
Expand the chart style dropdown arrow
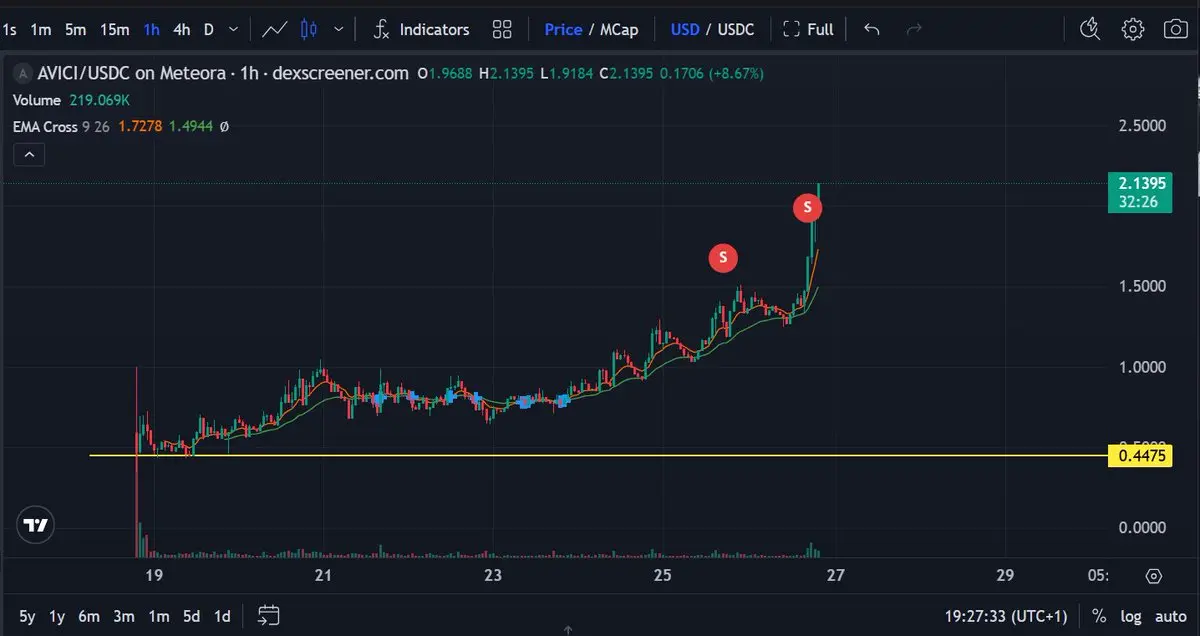pos(339,30)
